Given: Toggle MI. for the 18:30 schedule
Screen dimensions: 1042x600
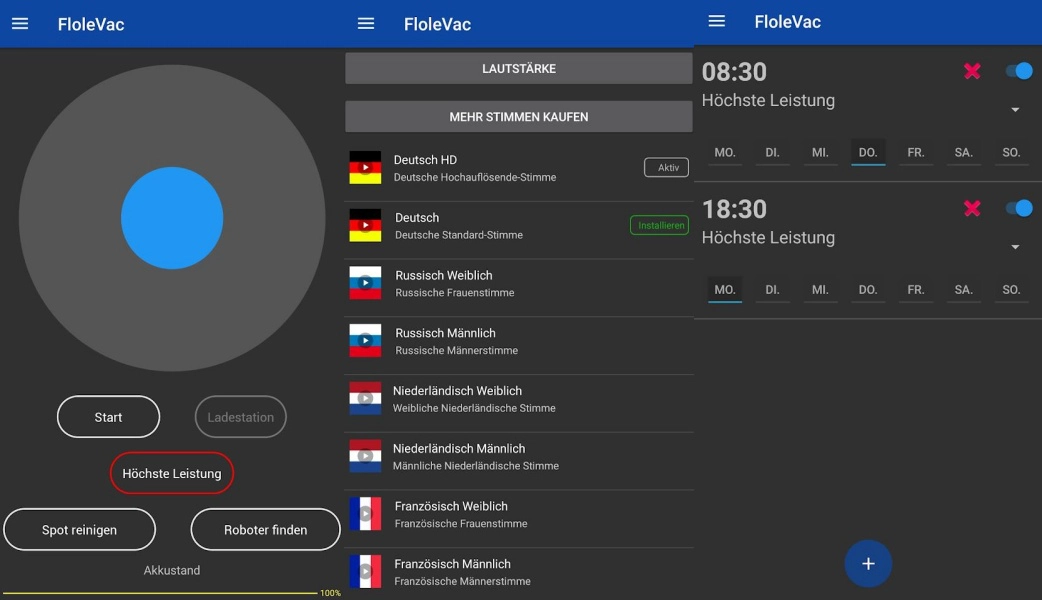Looking at the screenshot, I should pyautogui.click(x=820, y=290).
